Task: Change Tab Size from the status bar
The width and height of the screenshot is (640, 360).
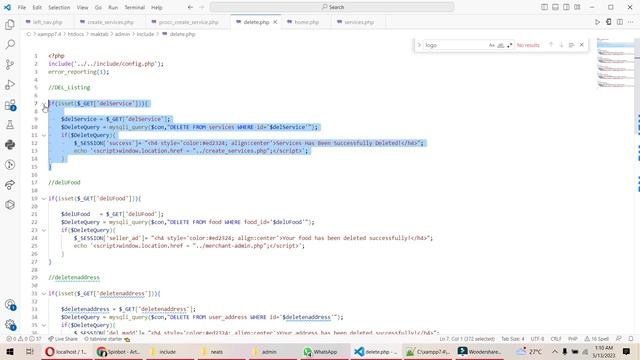Action: pos(513,339)
